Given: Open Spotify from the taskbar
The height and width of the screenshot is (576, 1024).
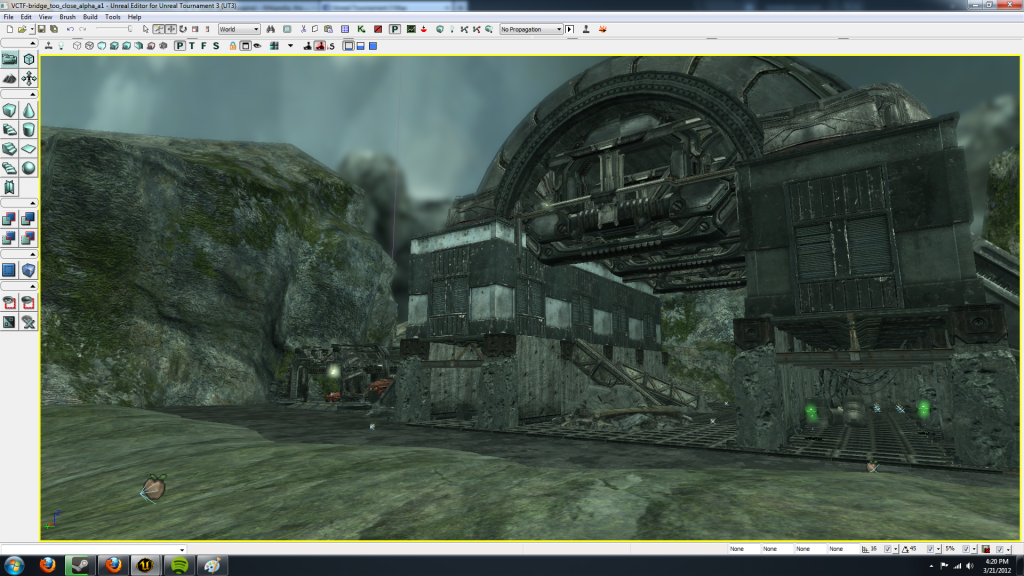Looking at the screenshot, I should [x=179, y=566].
